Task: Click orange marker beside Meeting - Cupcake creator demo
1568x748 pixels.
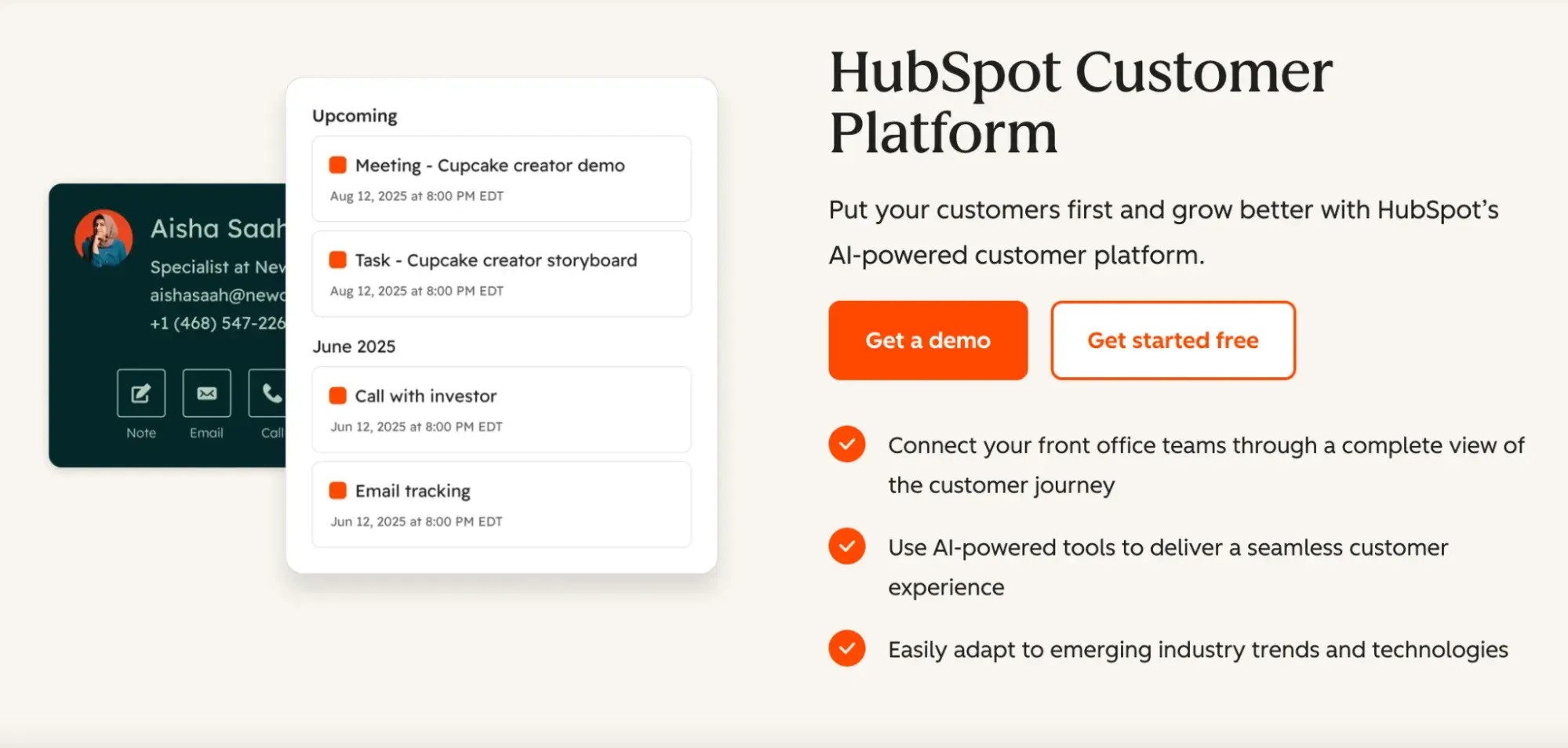Action: (337, 165)
